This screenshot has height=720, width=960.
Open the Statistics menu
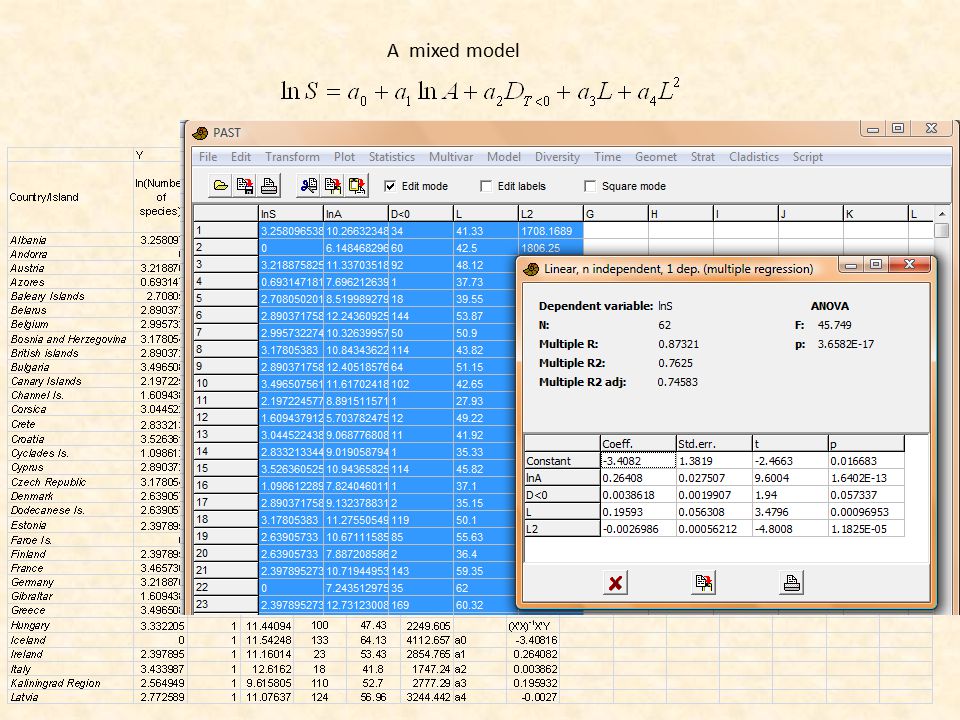click(x=391, y=157)
